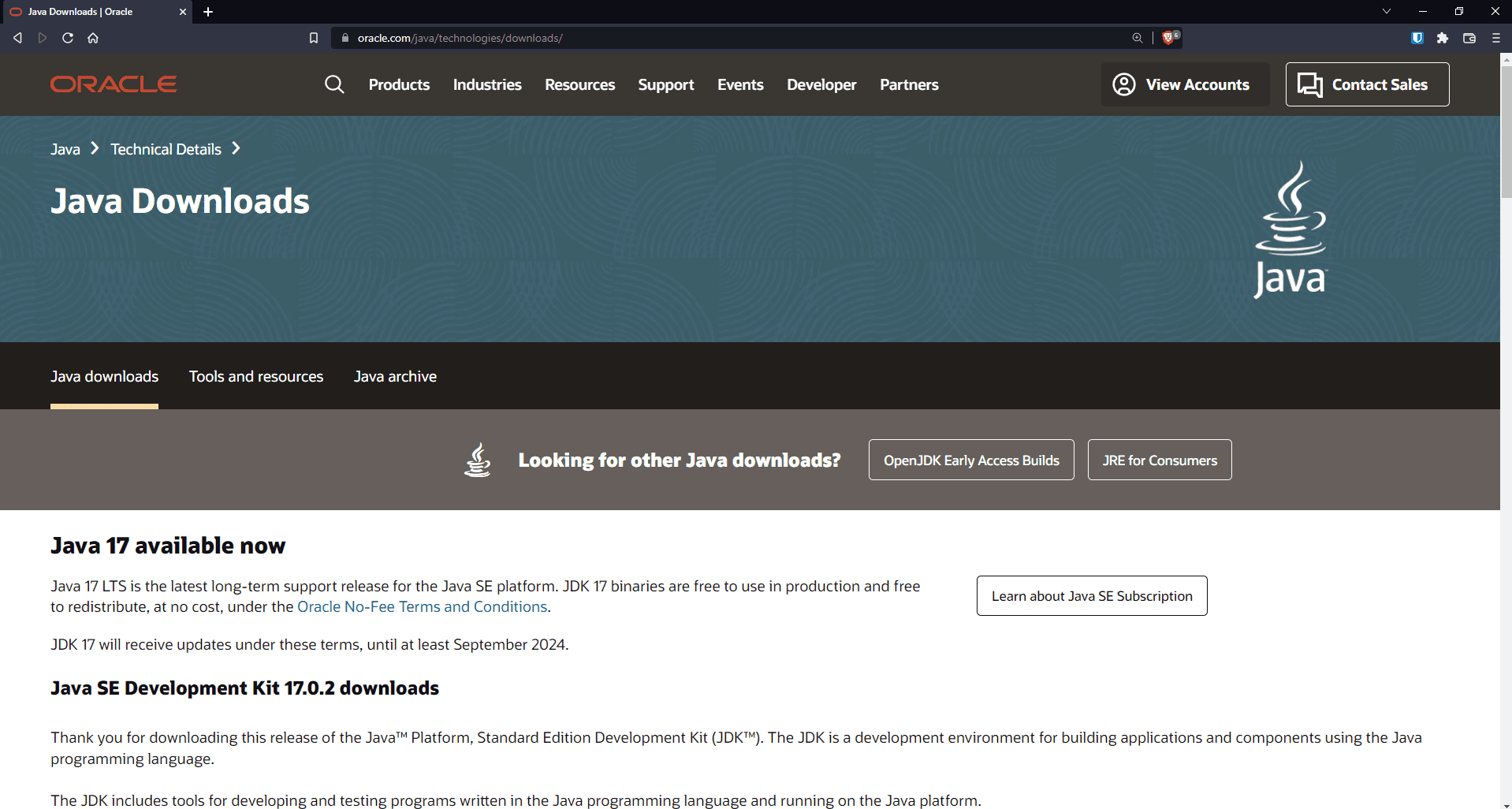Screen dimensions: 1512x809
Task: Open Bitwarden extension icon
Action: pyautogui.click(x=1417, y=38)
